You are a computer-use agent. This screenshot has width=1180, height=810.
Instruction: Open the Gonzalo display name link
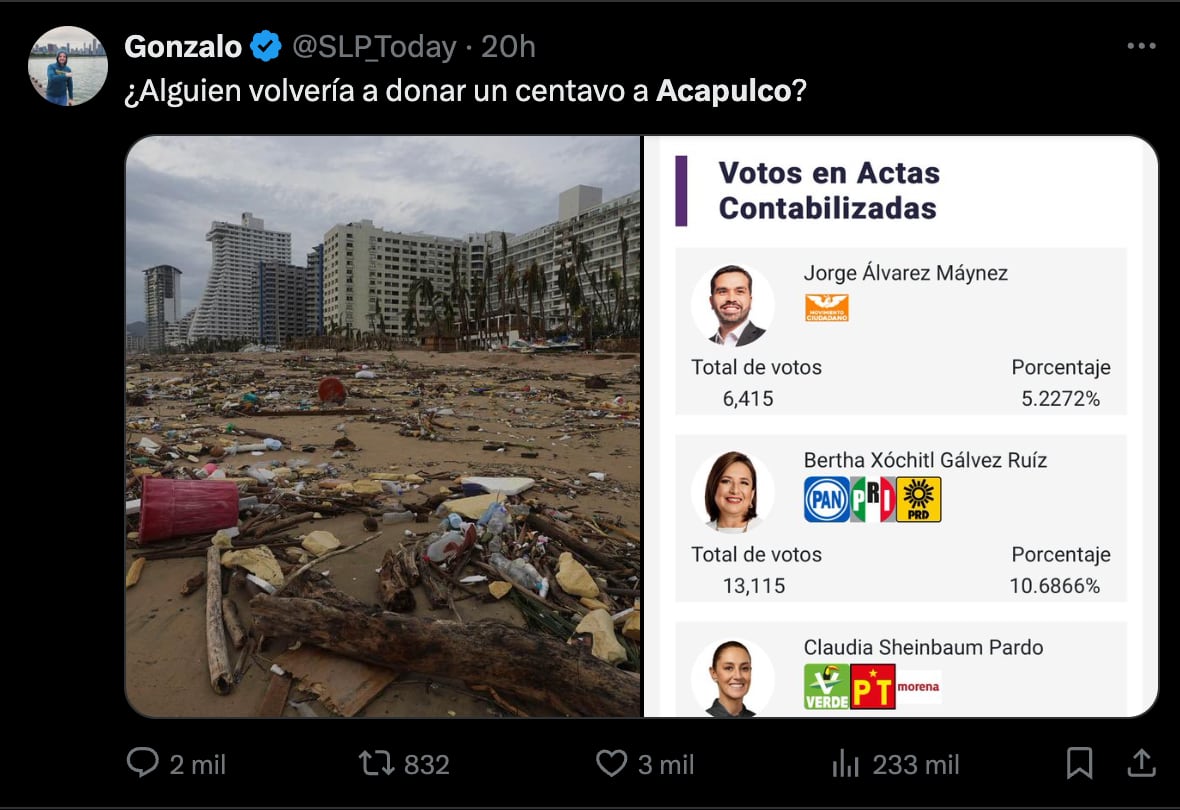tap(183, 47)
